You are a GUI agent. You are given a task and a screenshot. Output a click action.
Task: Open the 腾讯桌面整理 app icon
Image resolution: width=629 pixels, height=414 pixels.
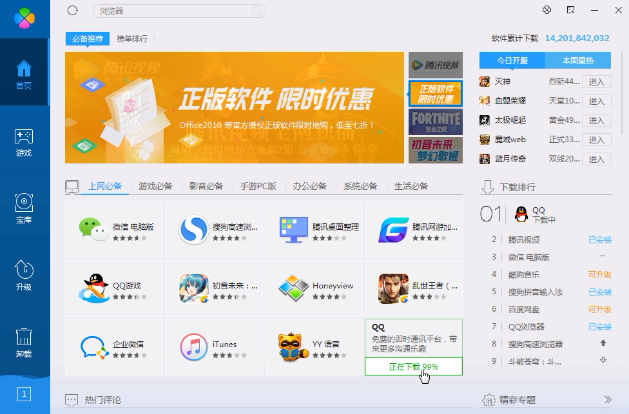tap(293, 229)
